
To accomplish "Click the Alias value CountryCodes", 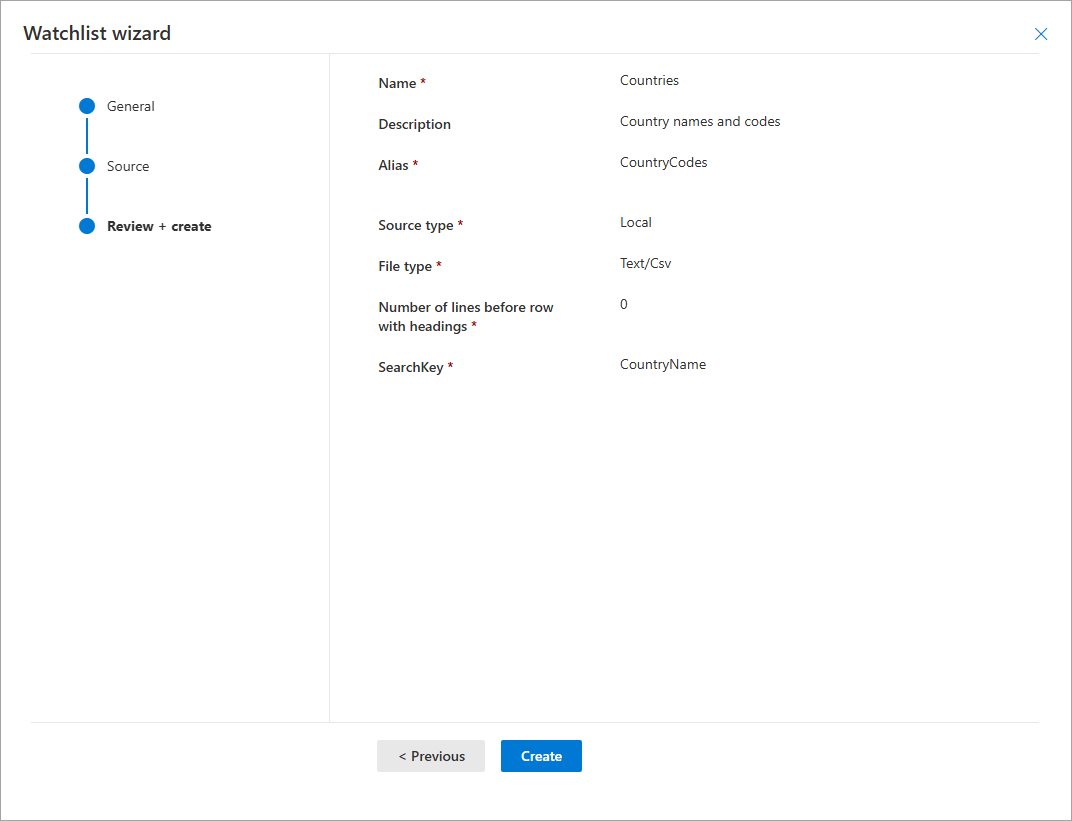I will (663, 162).
